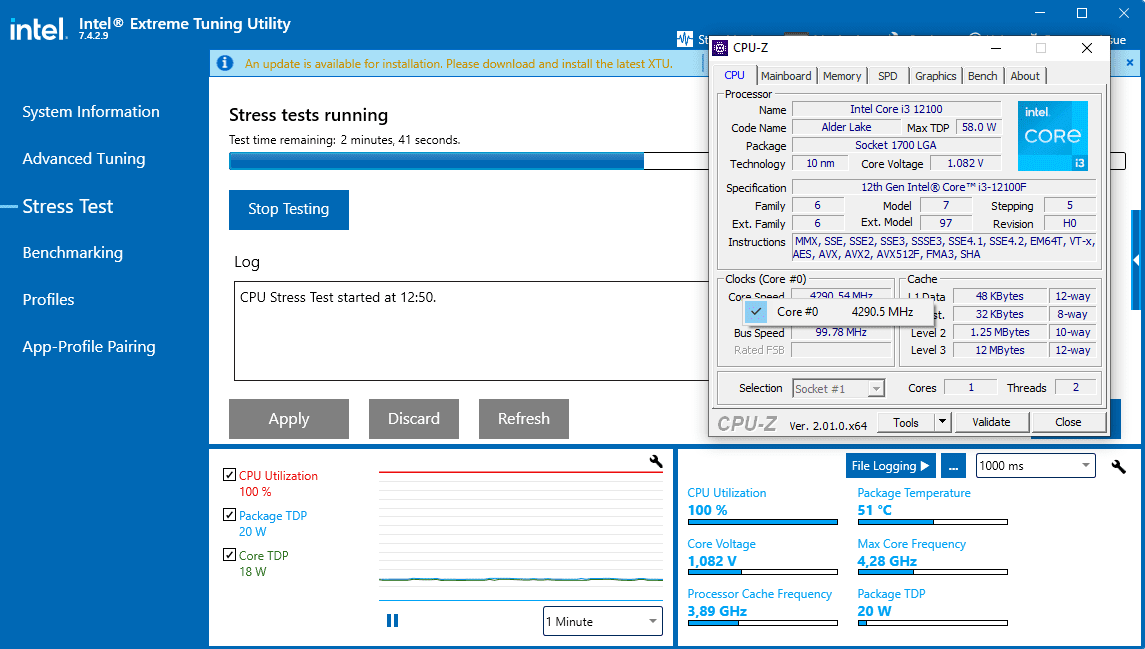Image resolution: width=1145 pixels, height=649 pixels.
Task: Switch to the Memory tab
Action: 842,76
